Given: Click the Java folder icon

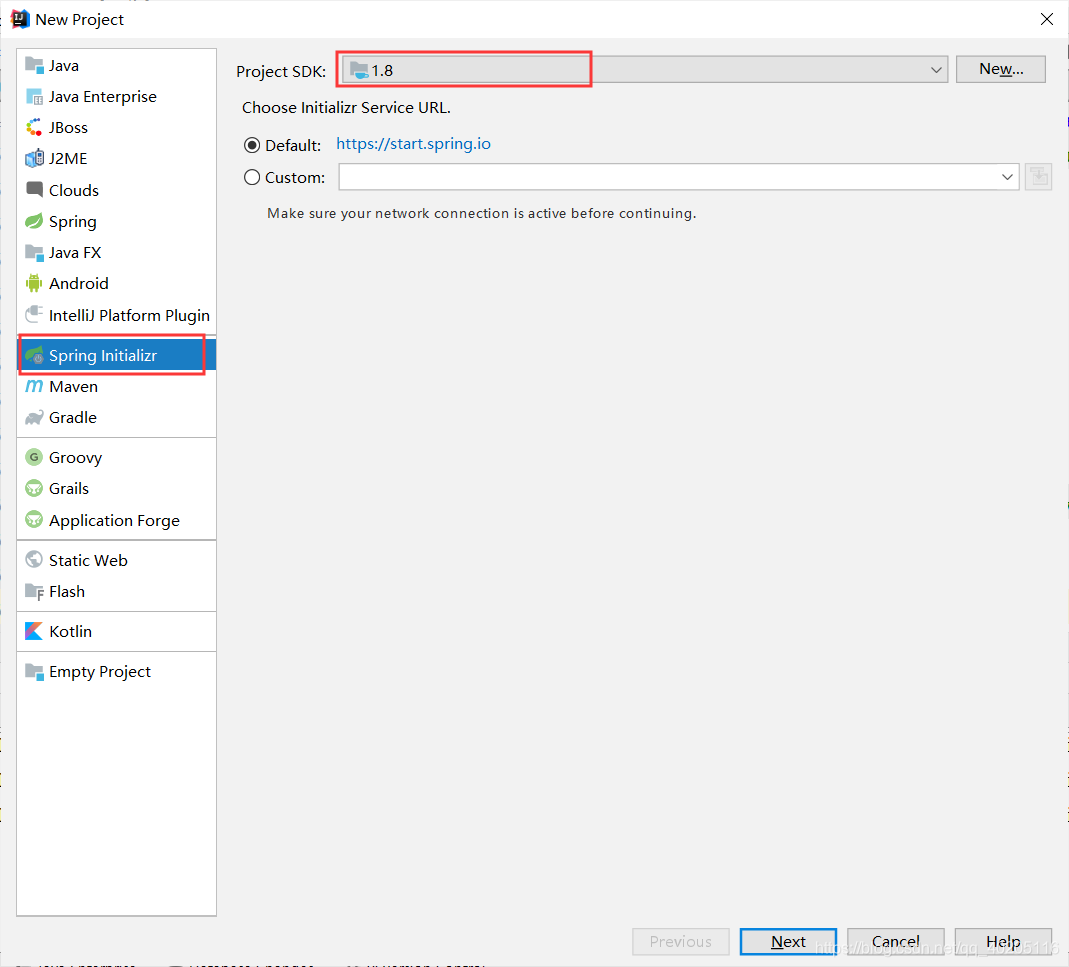Looking at the screenshot, I should point(34,65).
